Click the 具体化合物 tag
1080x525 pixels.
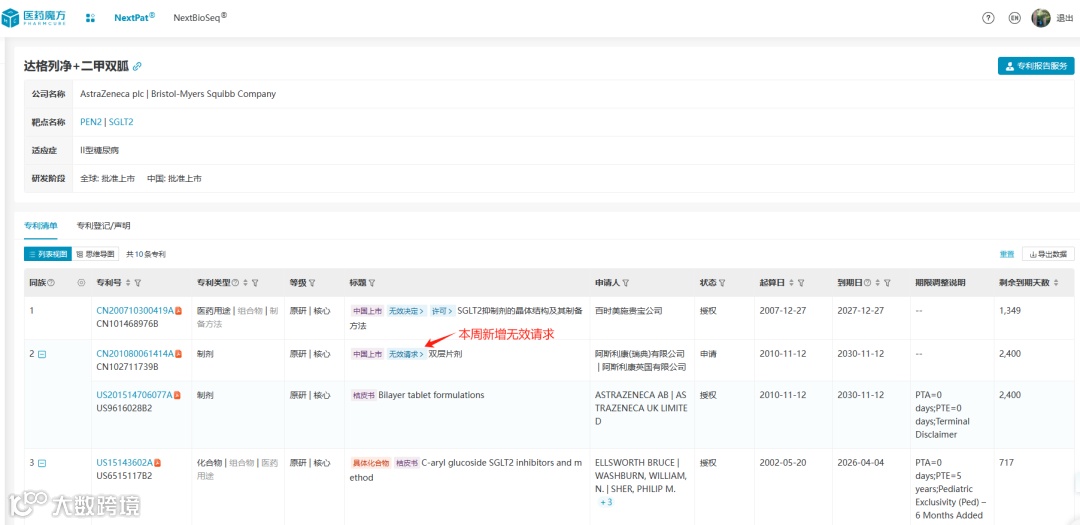tap(371, 463)
